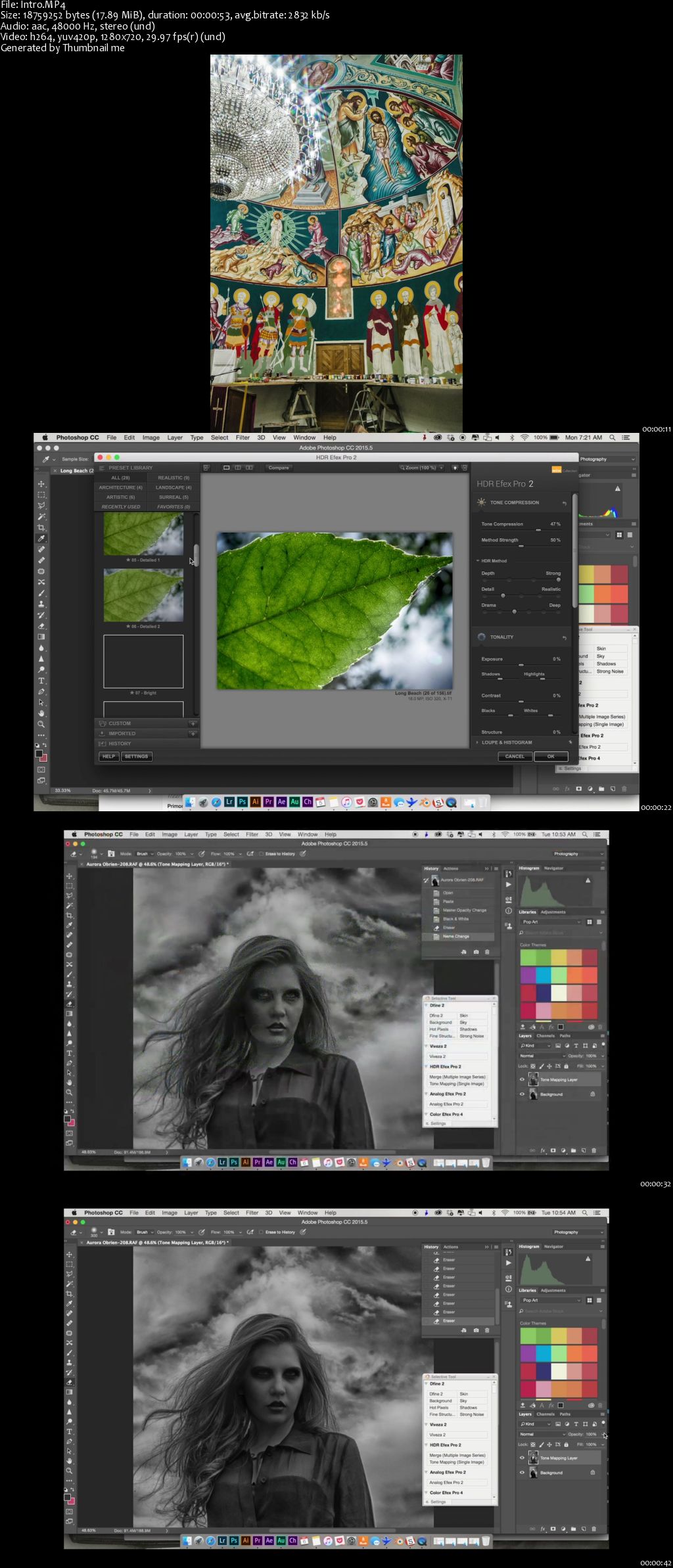Viewport: 673px width, 1568px height.
Task: Click the Compare button in HDR Efex Pro 2
Action: 279,468
